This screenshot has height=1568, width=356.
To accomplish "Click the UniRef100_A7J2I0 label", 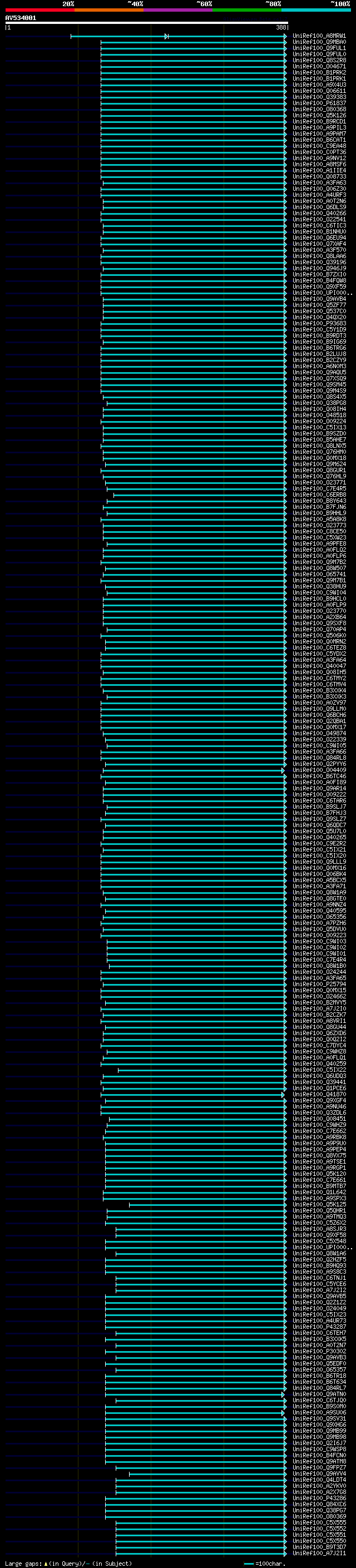I will [x=319, y=1008].
